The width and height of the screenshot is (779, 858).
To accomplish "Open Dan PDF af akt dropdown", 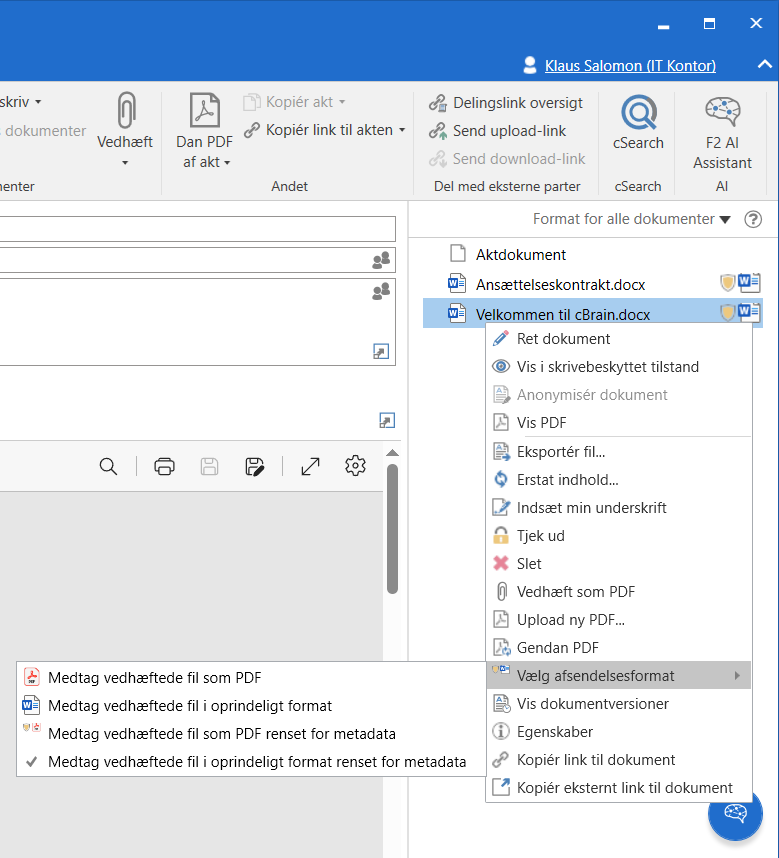I will click(x=205, y=162).
